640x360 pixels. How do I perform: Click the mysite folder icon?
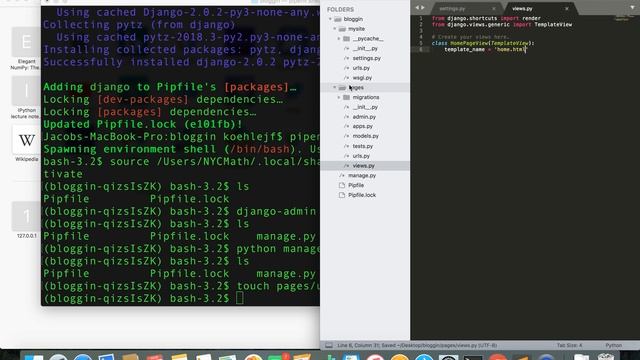pyautogui.click(x=342, y=29)
